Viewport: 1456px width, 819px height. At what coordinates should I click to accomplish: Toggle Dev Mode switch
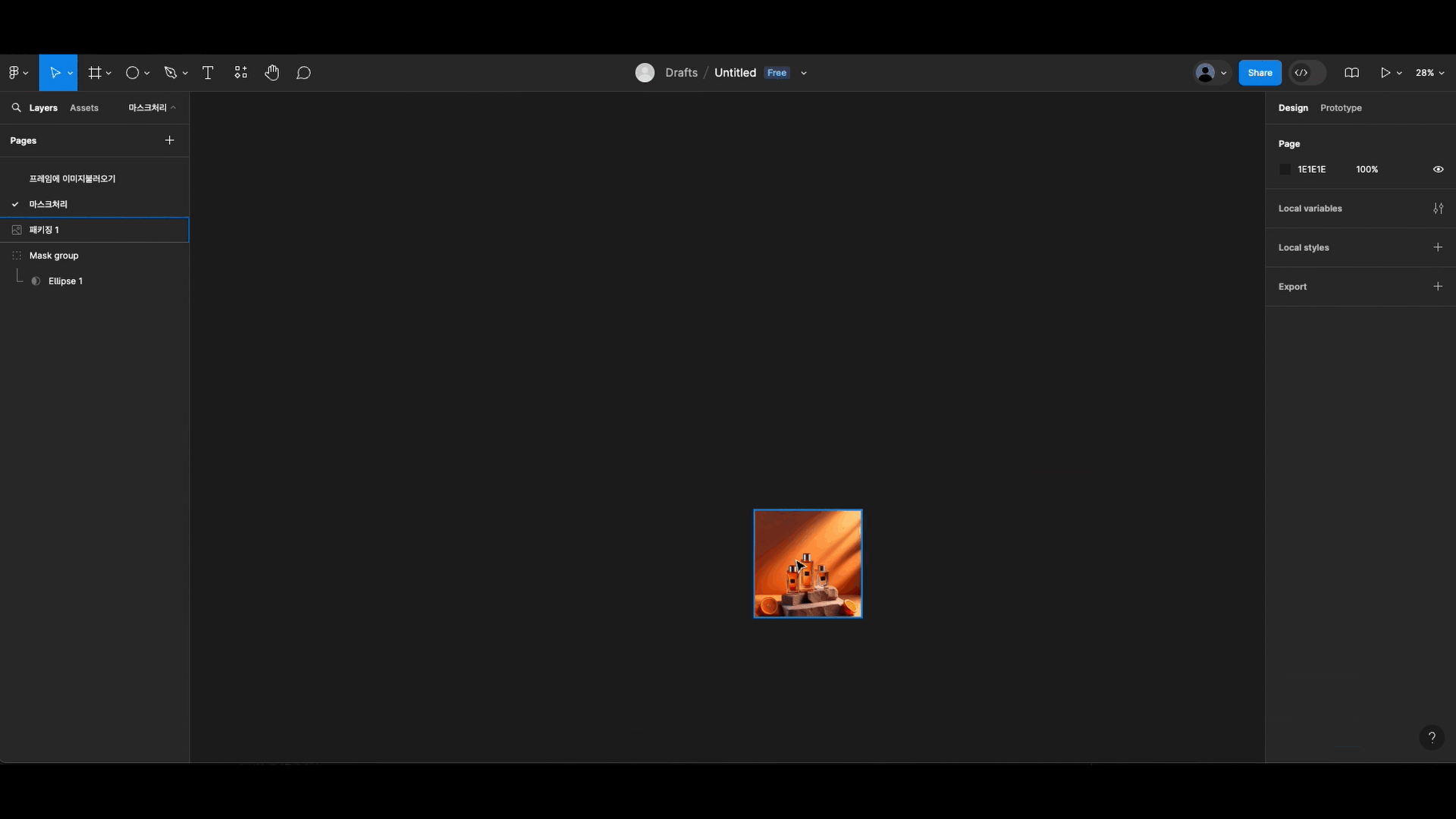(1307, 73)
